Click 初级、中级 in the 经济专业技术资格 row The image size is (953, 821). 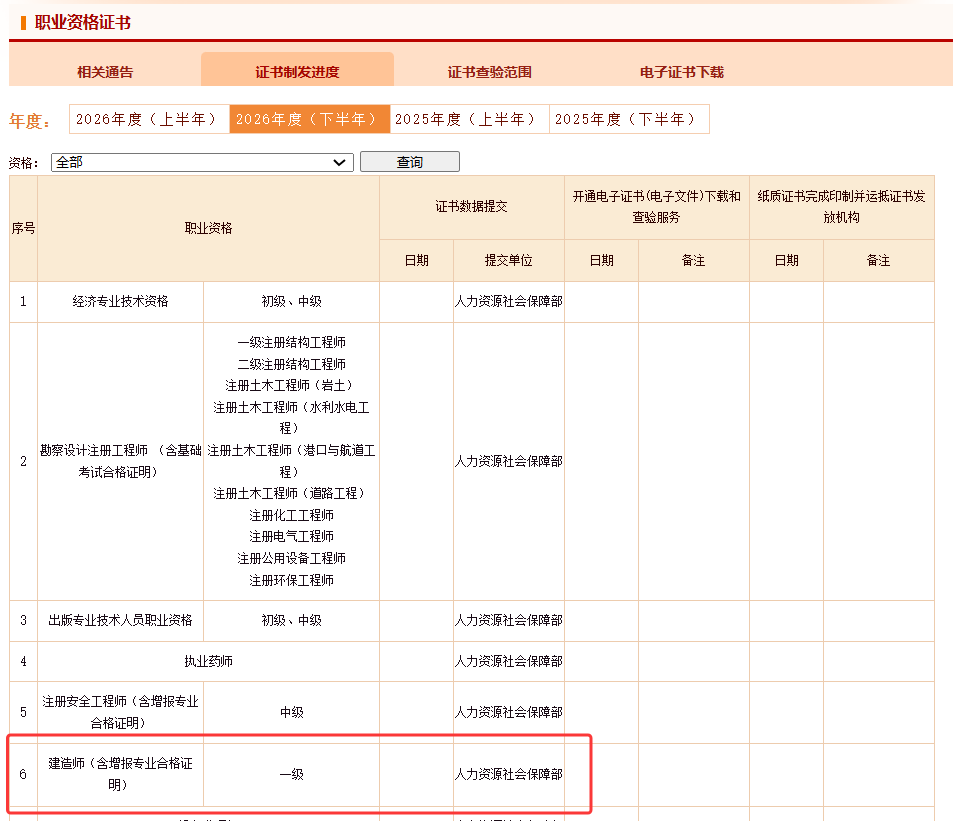[291, 301]
